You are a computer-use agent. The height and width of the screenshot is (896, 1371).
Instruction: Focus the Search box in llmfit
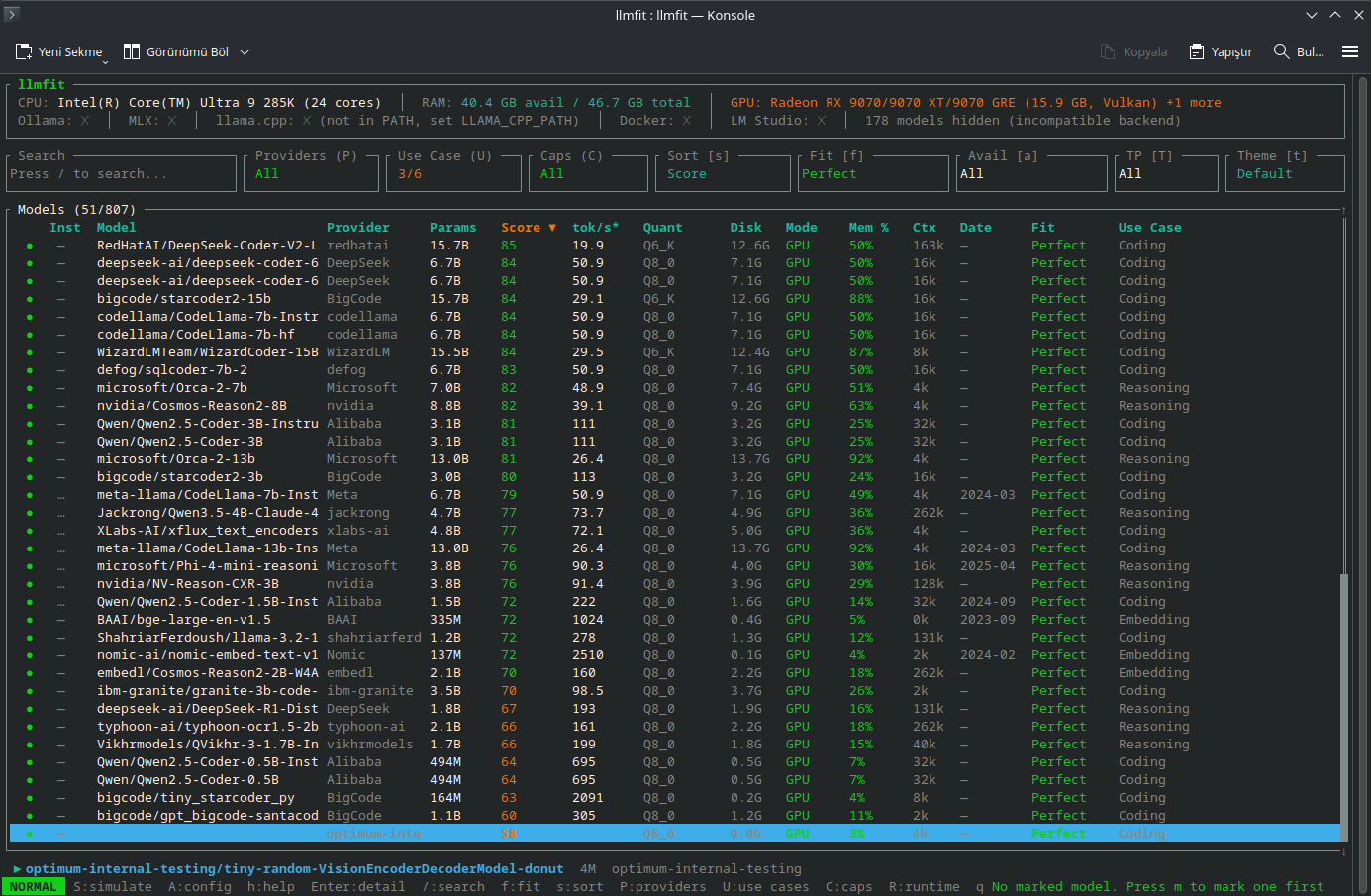(x=123, y=174)
